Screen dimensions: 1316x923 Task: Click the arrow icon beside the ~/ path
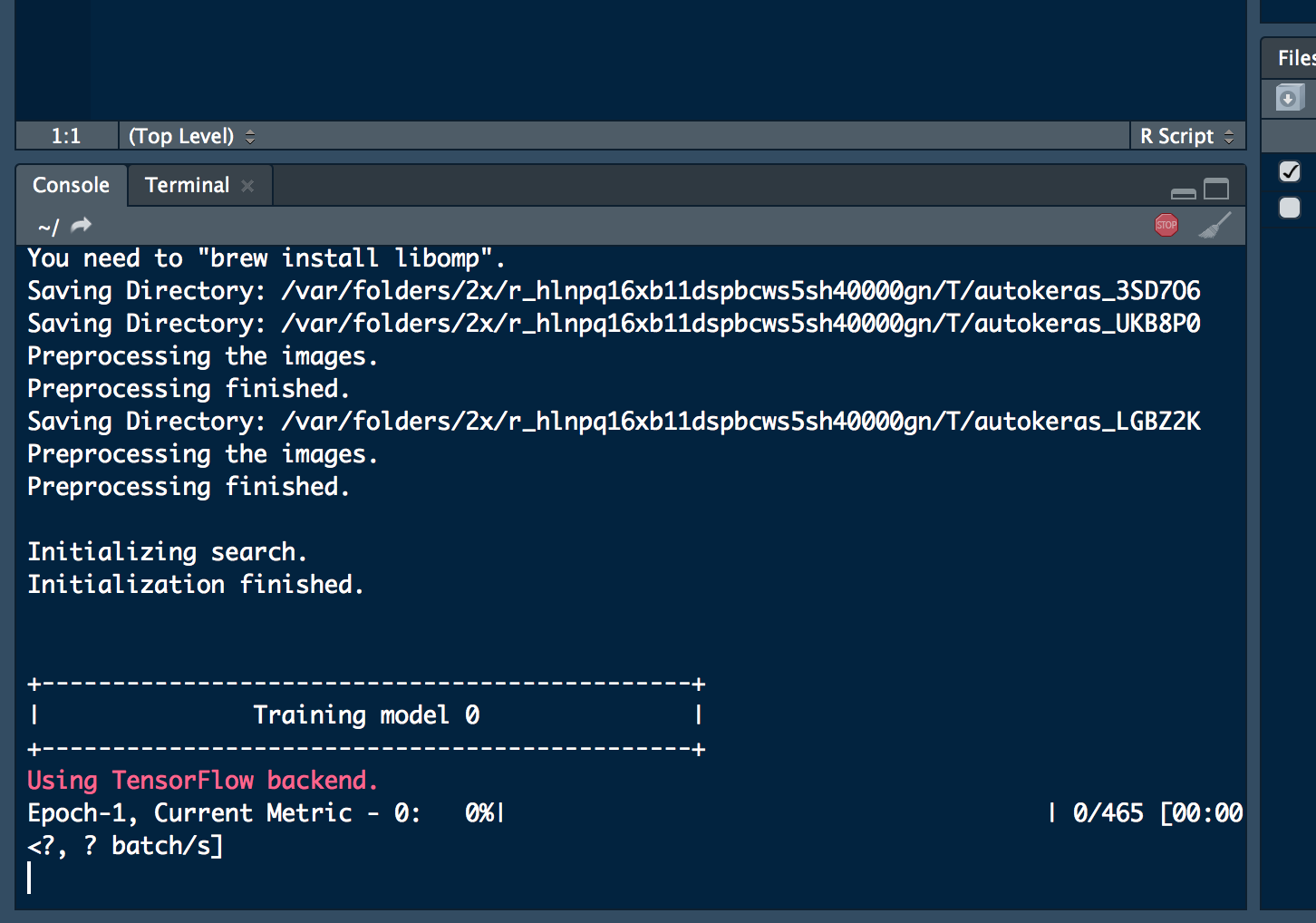click(80, 226)
